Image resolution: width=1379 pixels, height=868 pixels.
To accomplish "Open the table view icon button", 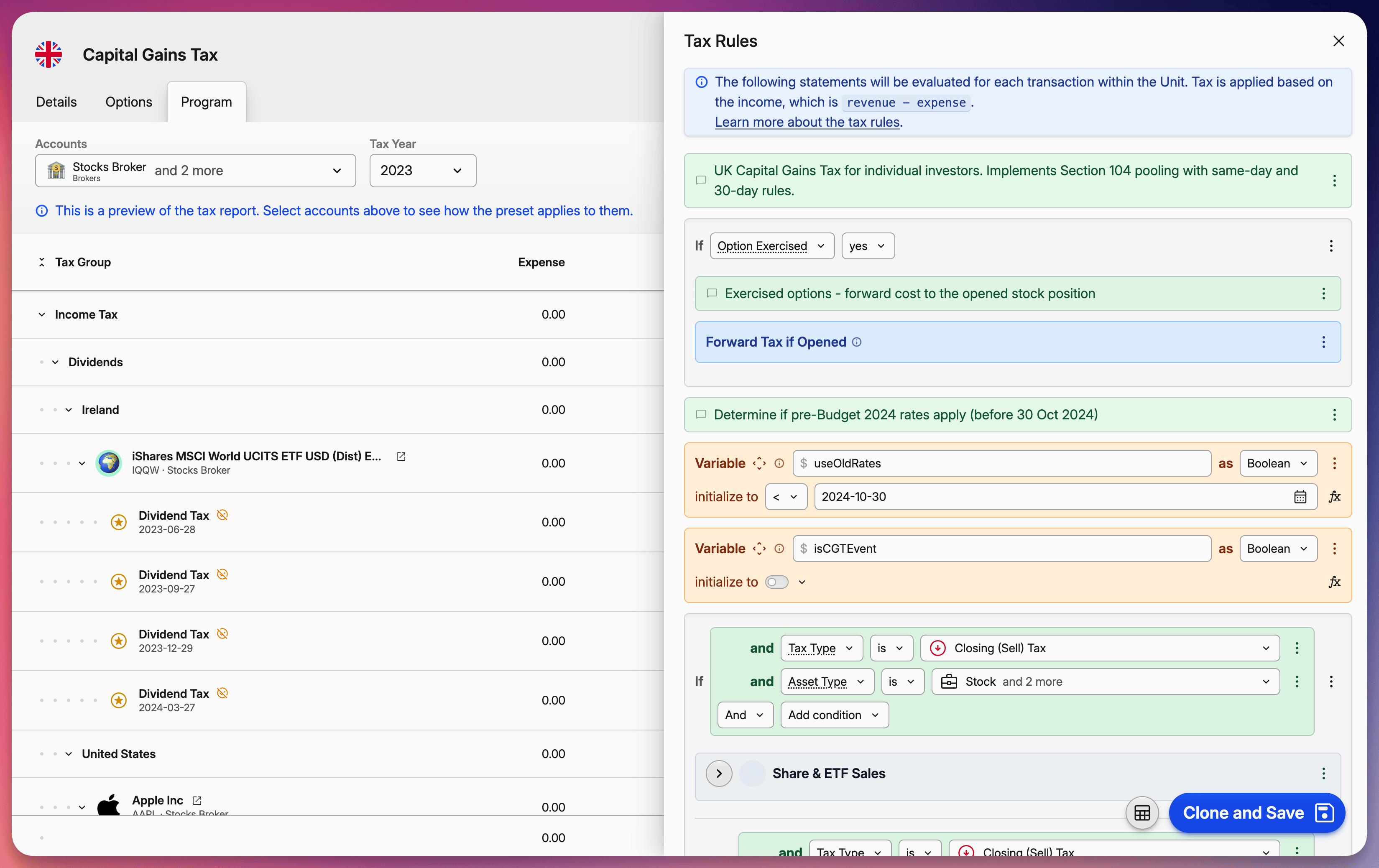I will click(1142, 812).
